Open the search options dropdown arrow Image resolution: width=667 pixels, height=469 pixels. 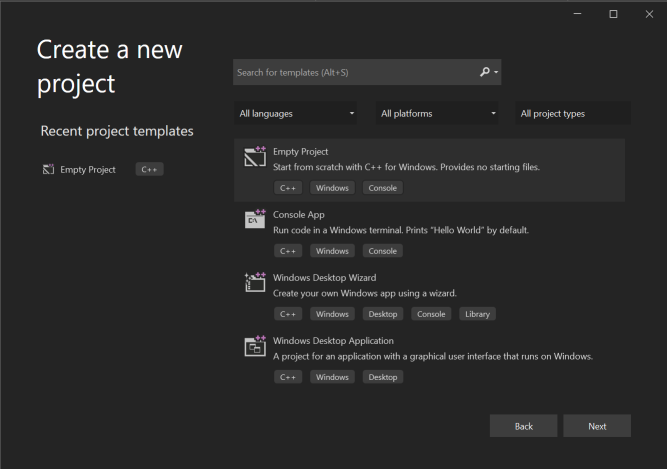coord(496,72)
